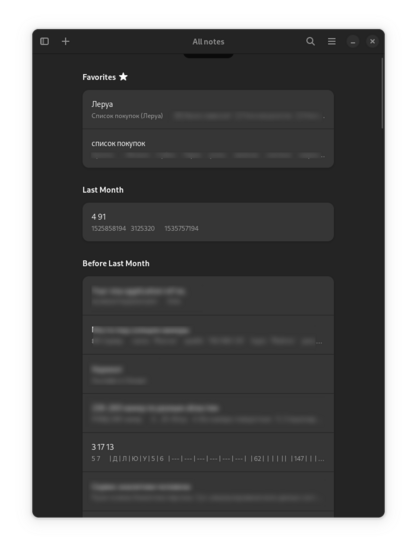Viewport: 417px width, 553px height.
Task: Open the note titled 4 91
Action: pos(208,222)
